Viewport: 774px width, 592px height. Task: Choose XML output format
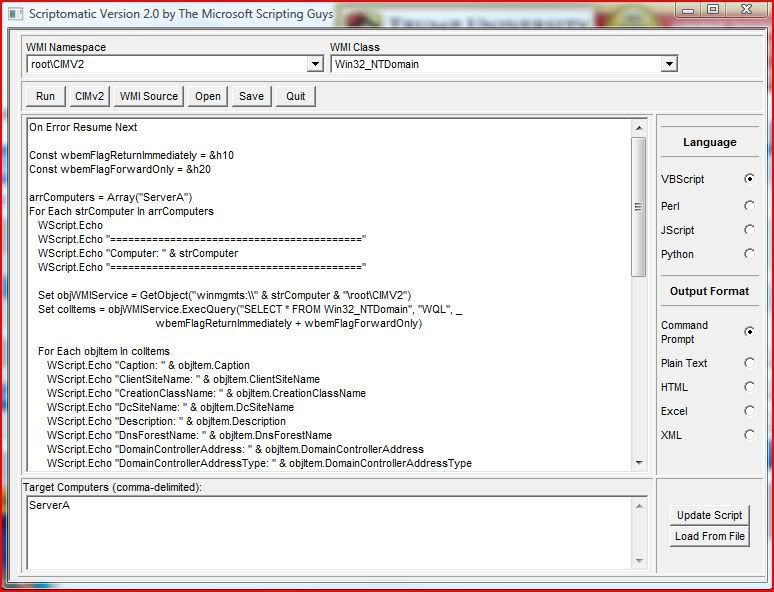pyautogui.click(x=749, y=434)
